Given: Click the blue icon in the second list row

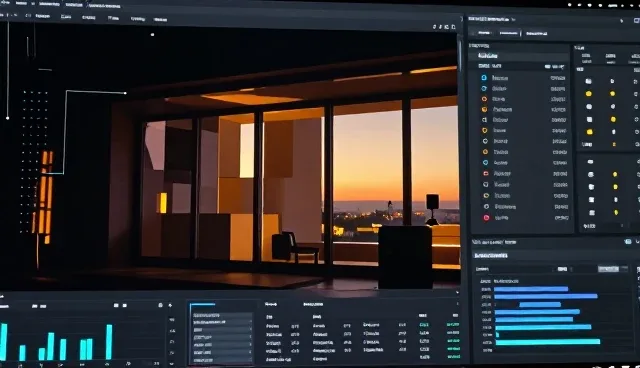Looking at the screenshot, I should (x=484, y=88).
